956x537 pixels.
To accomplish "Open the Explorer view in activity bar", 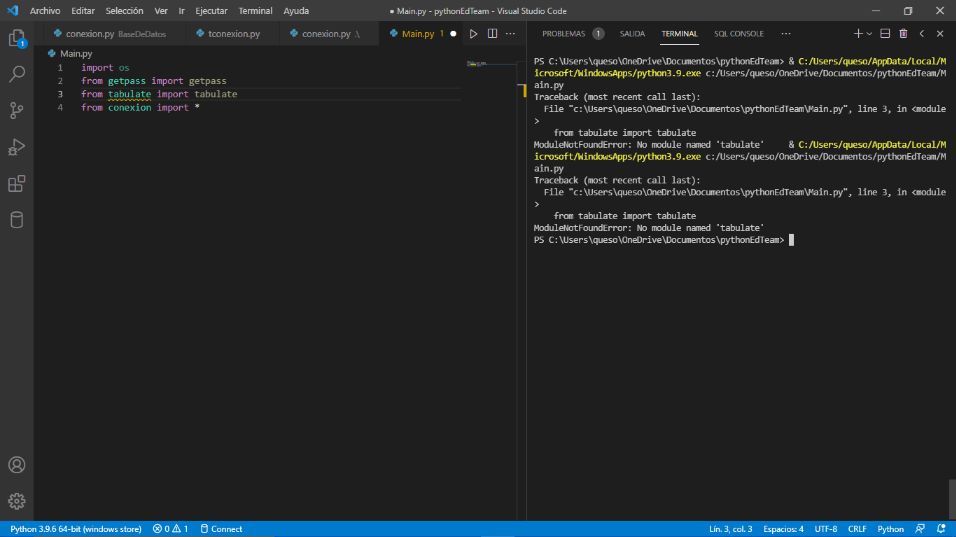I will [16, 39].
